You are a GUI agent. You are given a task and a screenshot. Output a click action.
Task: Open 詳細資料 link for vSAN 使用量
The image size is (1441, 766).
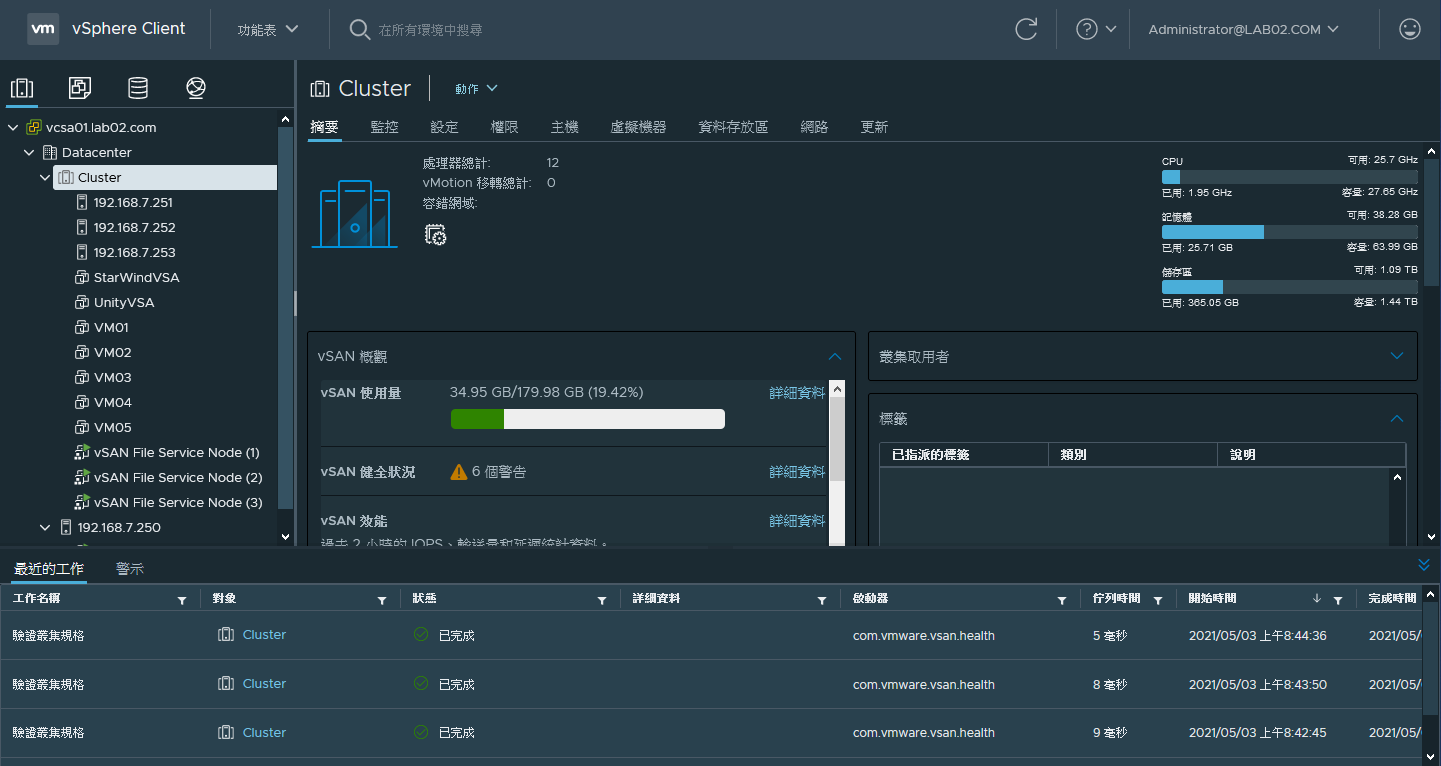[797, 393]
